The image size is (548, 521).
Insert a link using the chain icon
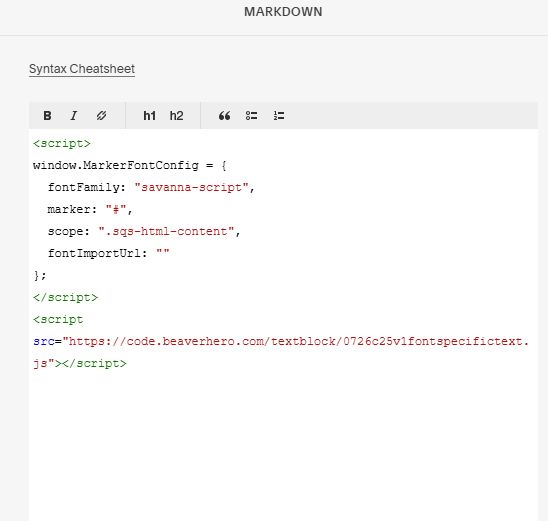point(101,116)
